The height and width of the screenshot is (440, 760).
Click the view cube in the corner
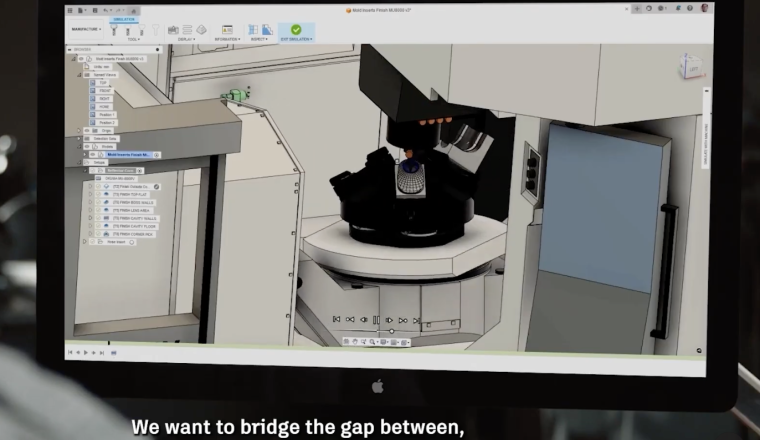click(692, 66)
